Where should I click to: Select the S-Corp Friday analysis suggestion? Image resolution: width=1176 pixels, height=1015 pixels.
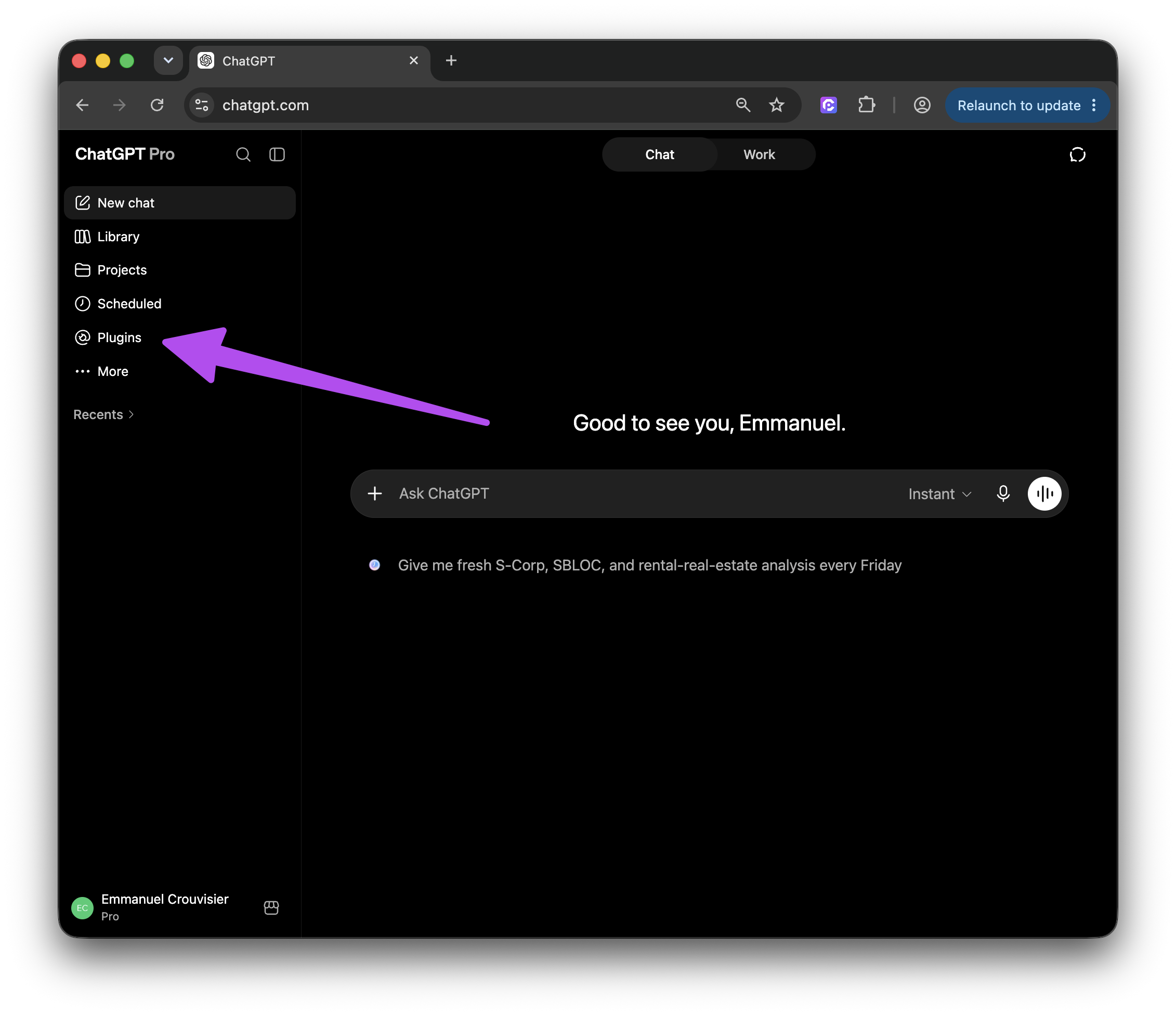[649, 565]
